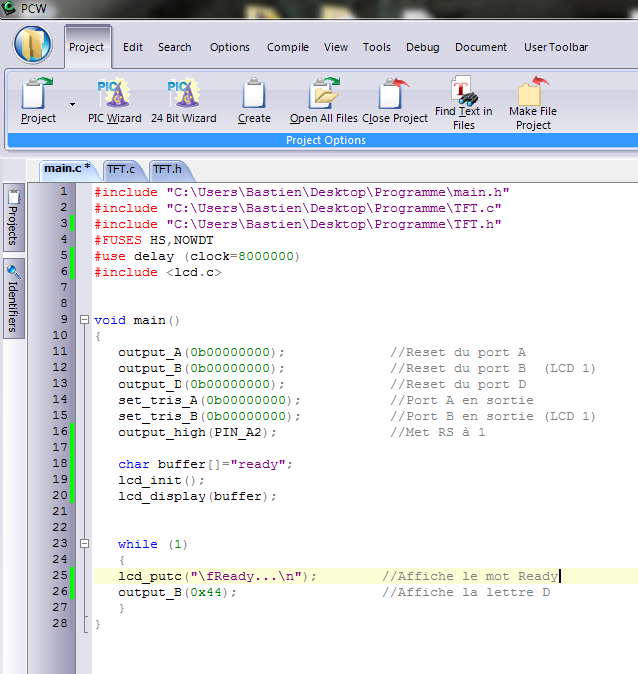Place cursor on output_A(0b00000000) statement
638x674 pixels.
(x=201, y=352)
